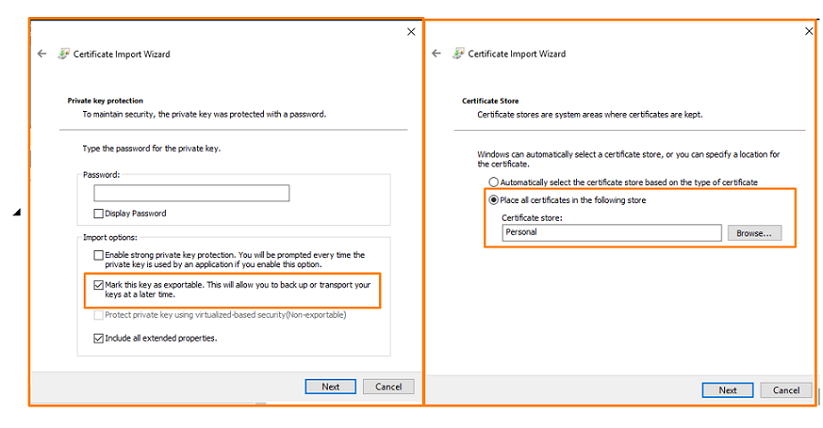Toggle the Display Password checkbox
This screenshot has height=428, width=823.
pos(98,213)
